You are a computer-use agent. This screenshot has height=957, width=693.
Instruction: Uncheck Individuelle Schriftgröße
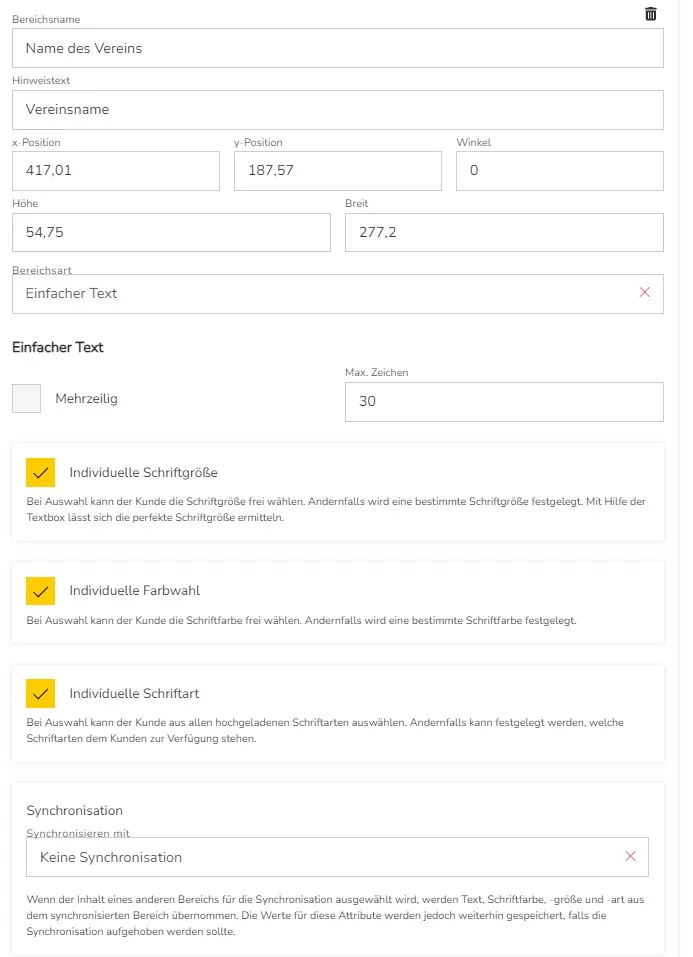[x=40, y=473]
